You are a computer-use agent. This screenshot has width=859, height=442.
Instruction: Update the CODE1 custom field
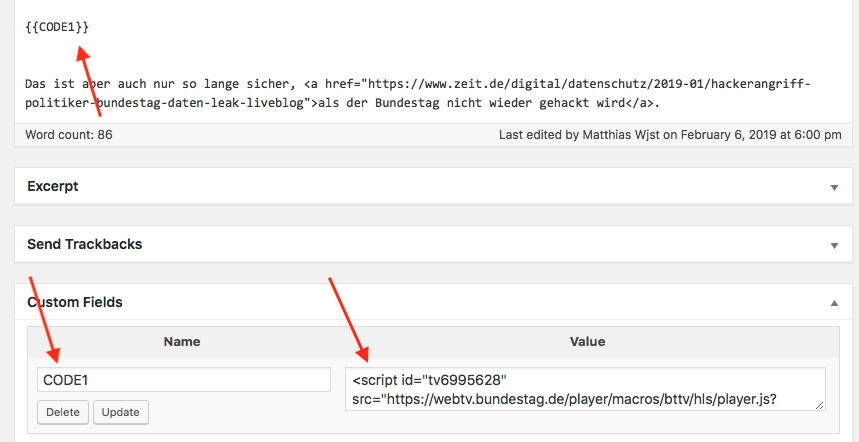(x=121, y=412)
